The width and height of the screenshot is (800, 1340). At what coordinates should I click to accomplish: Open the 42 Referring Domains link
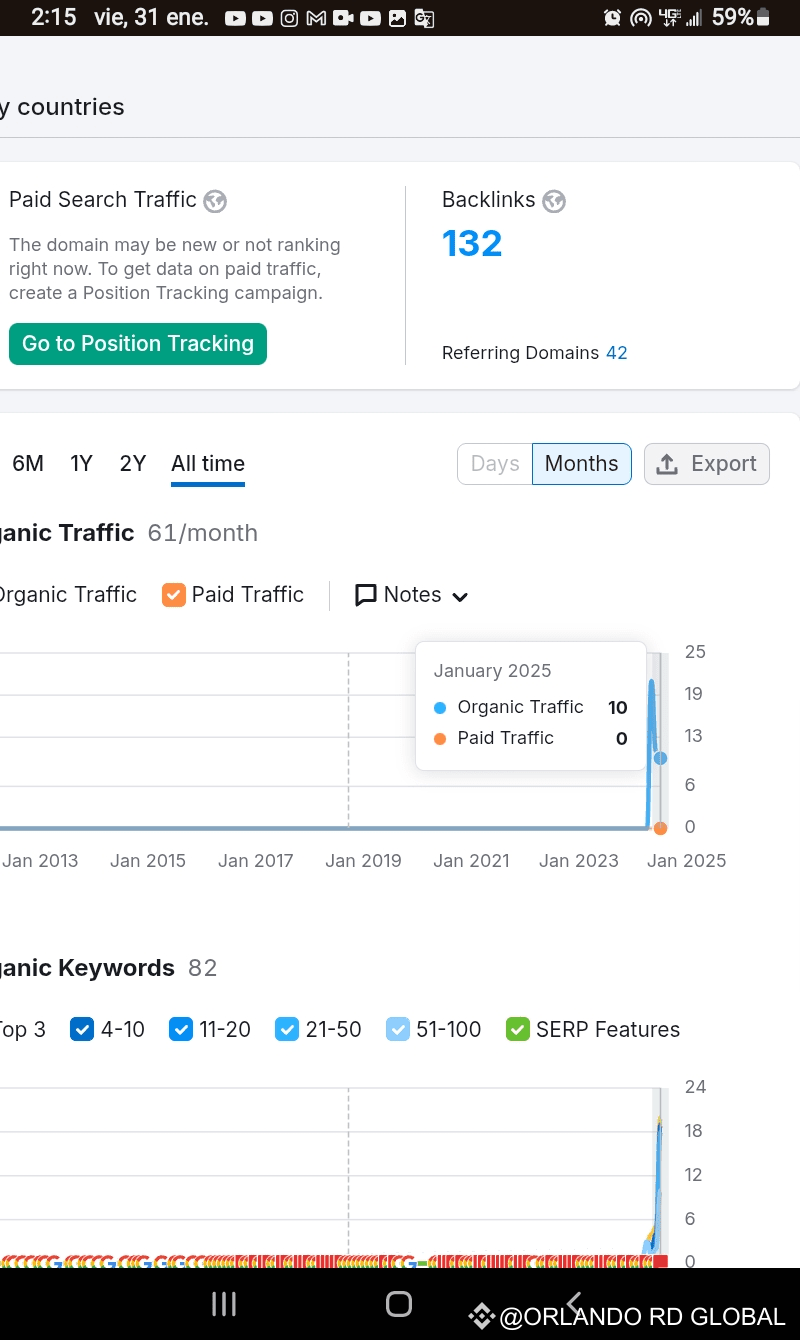[617, 353]
